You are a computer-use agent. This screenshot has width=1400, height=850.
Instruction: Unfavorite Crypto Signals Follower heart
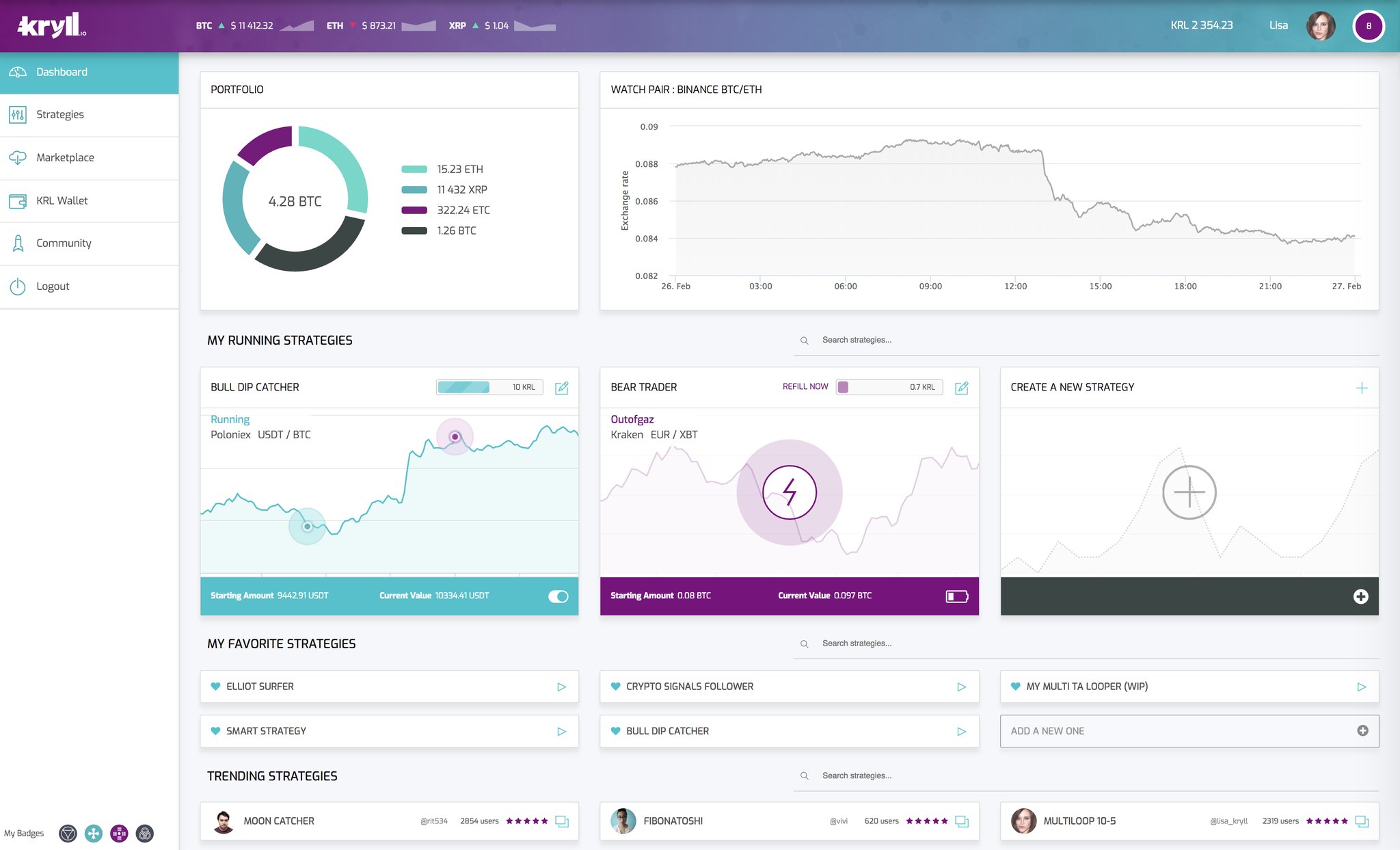tap(615, 687)
